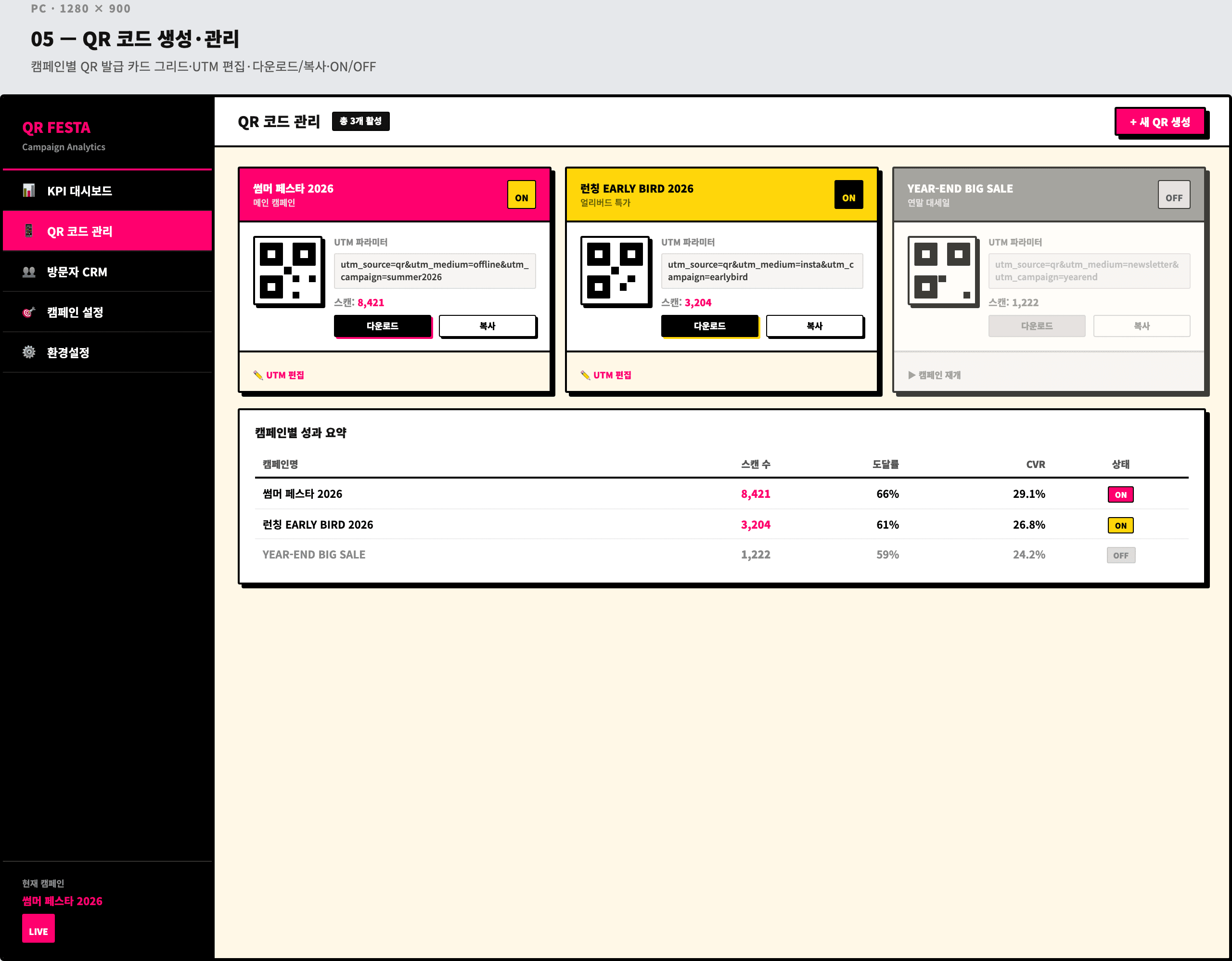This screenshot has width=1232, height=961.
Task: Click scan count 3,204 in table
Action: coord(756,524)
